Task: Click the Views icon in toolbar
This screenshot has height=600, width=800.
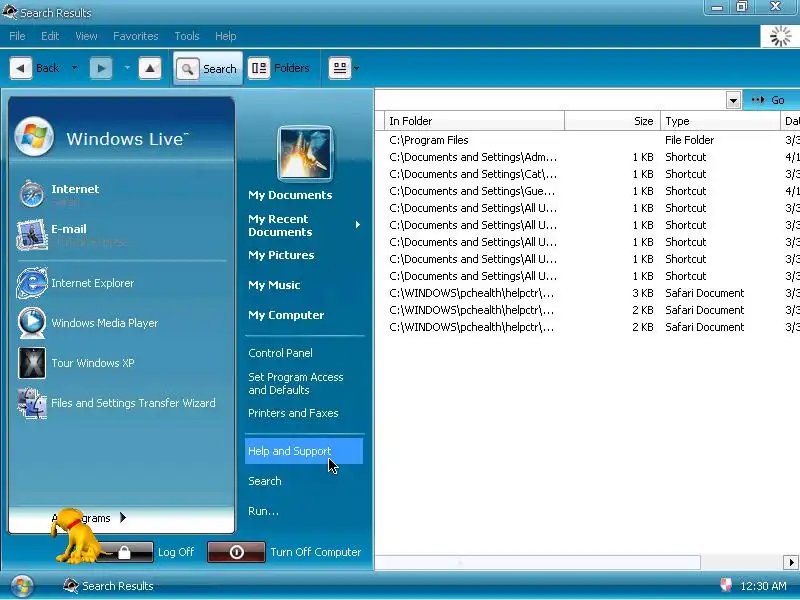Action: pyautogui.click(x=340, y=68)
